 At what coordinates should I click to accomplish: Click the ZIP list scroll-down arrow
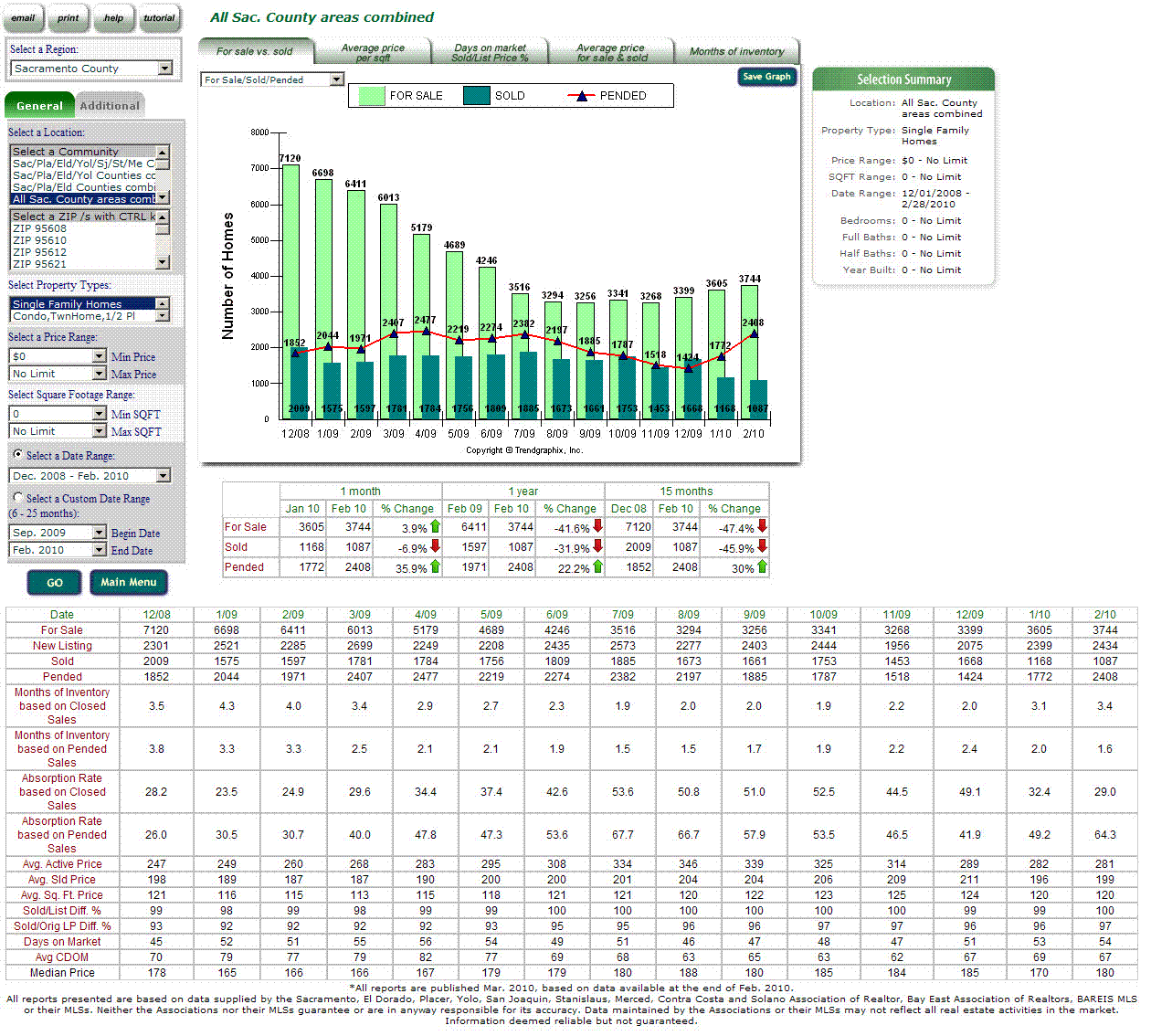[x=163, y=262]
